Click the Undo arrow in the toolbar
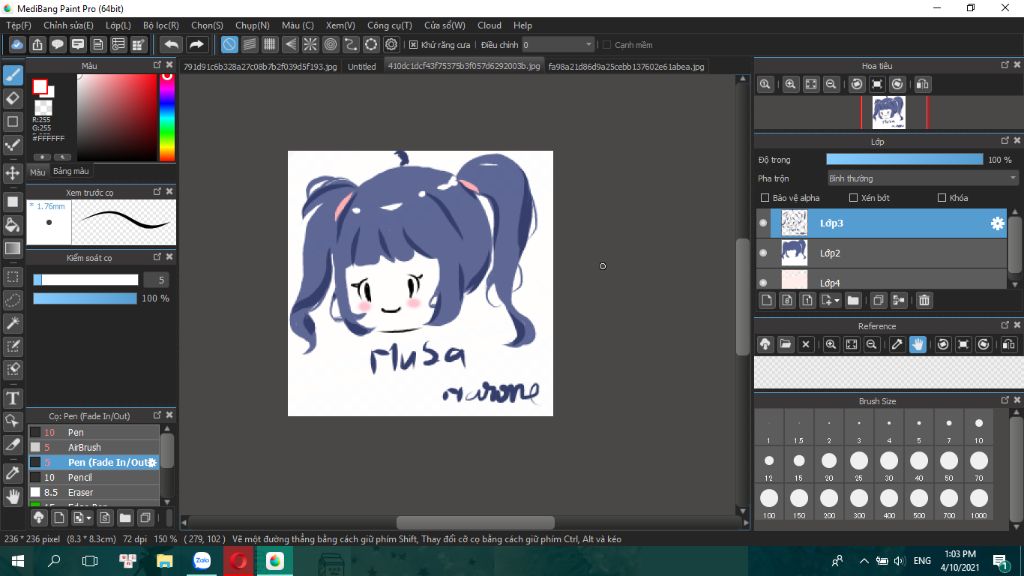Image resolution: width=1024 pixels, height=576 pixels. [x=171, y=44]
